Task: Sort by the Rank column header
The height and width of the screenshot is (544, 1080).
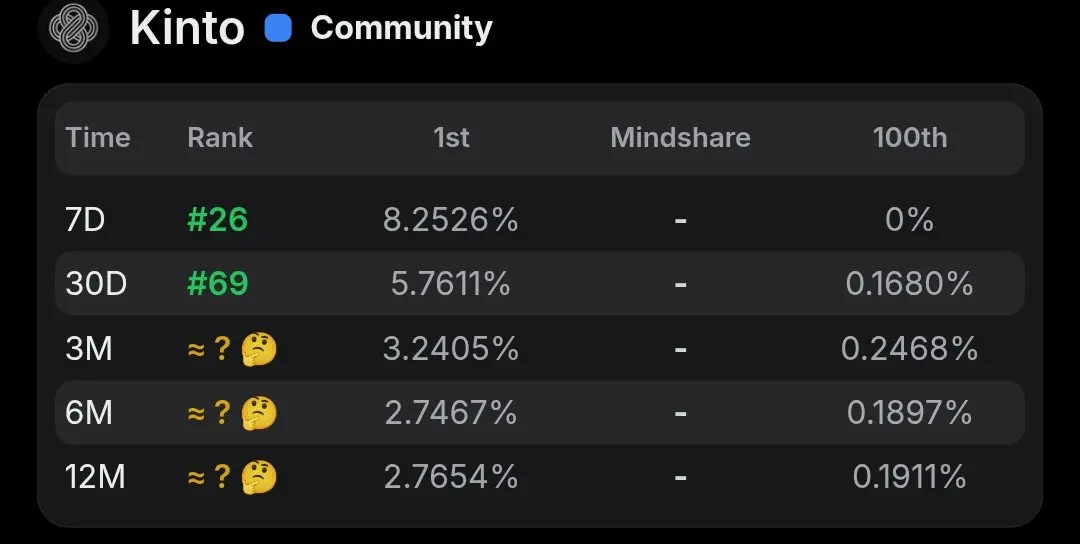Action: pos(220,138)
